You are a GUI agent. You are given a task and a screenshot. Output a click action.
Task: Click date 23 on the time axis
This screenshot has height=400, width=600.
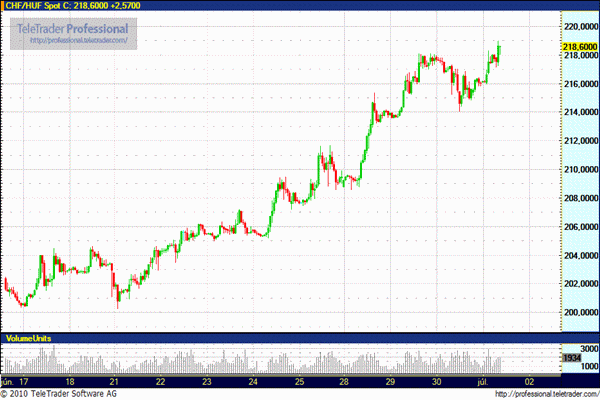coord(207,382)
